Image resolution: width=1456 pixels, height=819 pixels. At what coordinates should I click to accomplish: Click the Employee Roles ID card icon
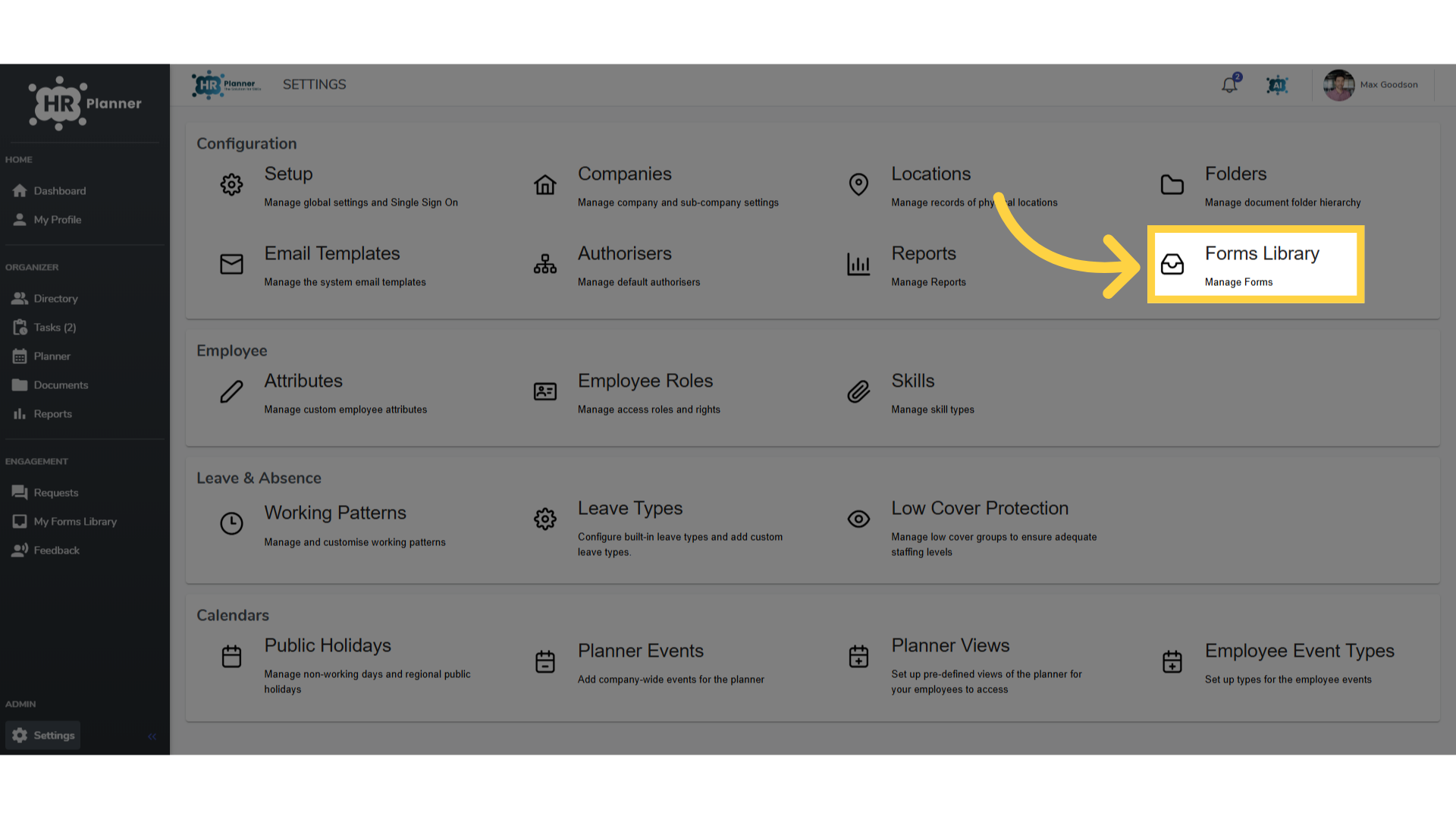(x=545, y=391)
